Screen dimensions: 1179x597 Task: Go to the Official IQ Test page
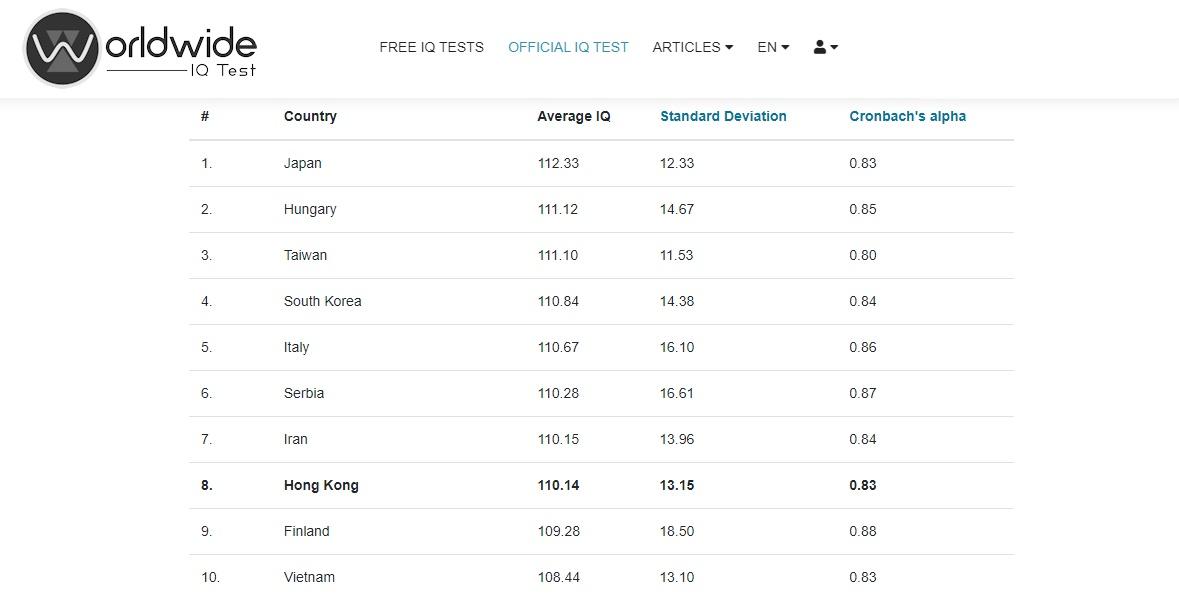(568, 47)
